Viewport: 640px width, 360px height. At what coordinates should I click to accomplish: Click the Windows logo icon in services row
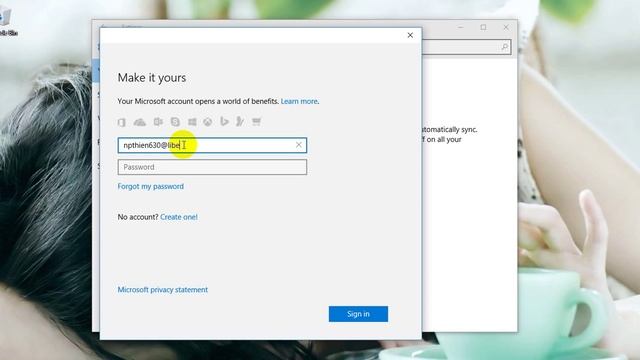point(192,122)
